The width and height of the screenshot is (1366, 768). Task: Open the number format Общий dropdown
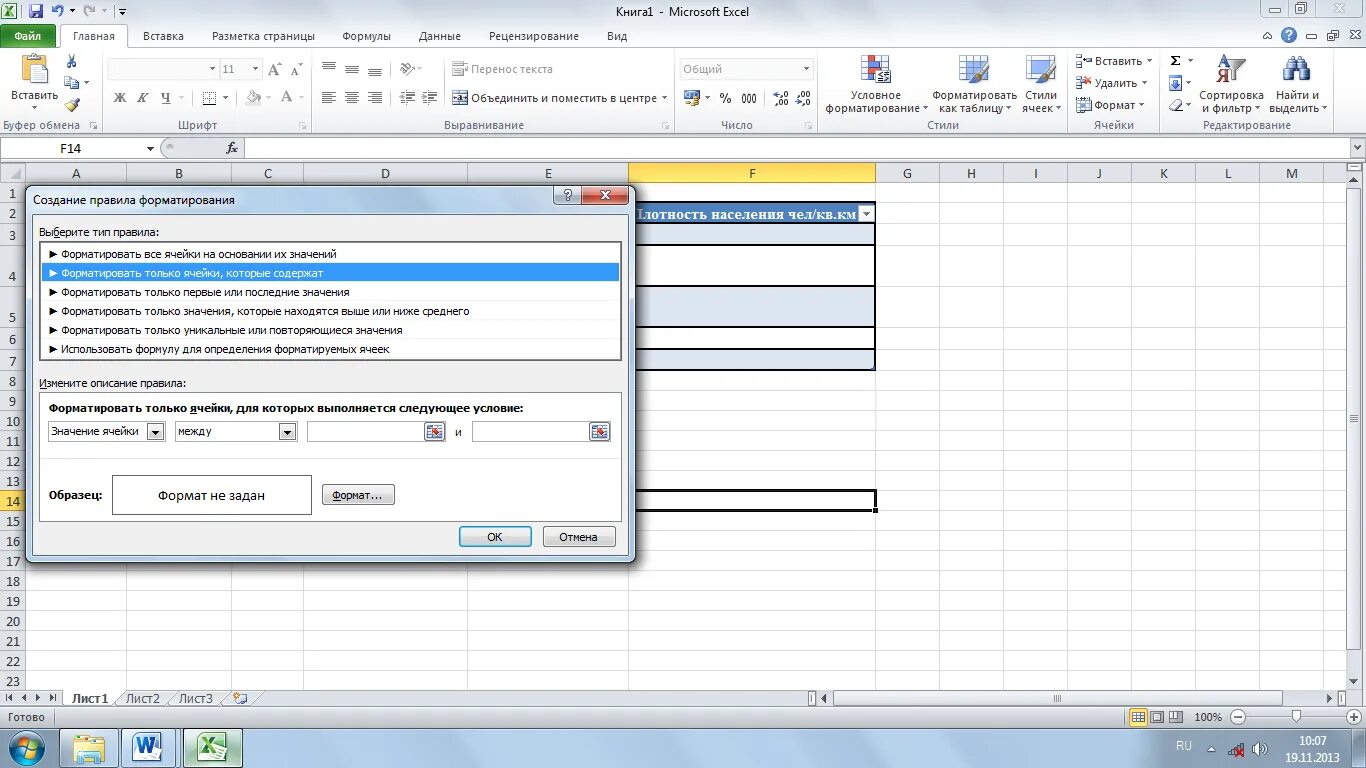point(806,69)
